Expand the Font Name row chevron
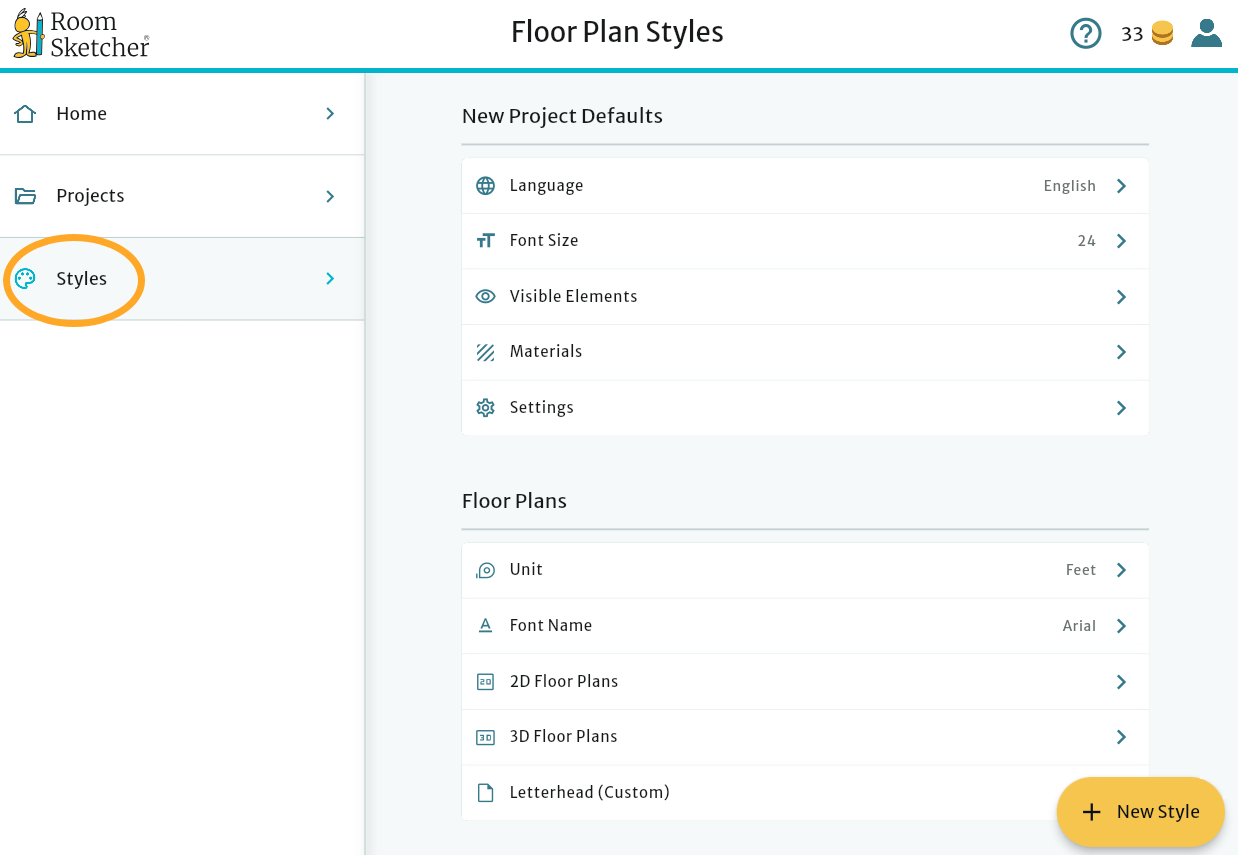Image resolution: width=1238 pixels, height=855 pixels. coord(1120,625)
